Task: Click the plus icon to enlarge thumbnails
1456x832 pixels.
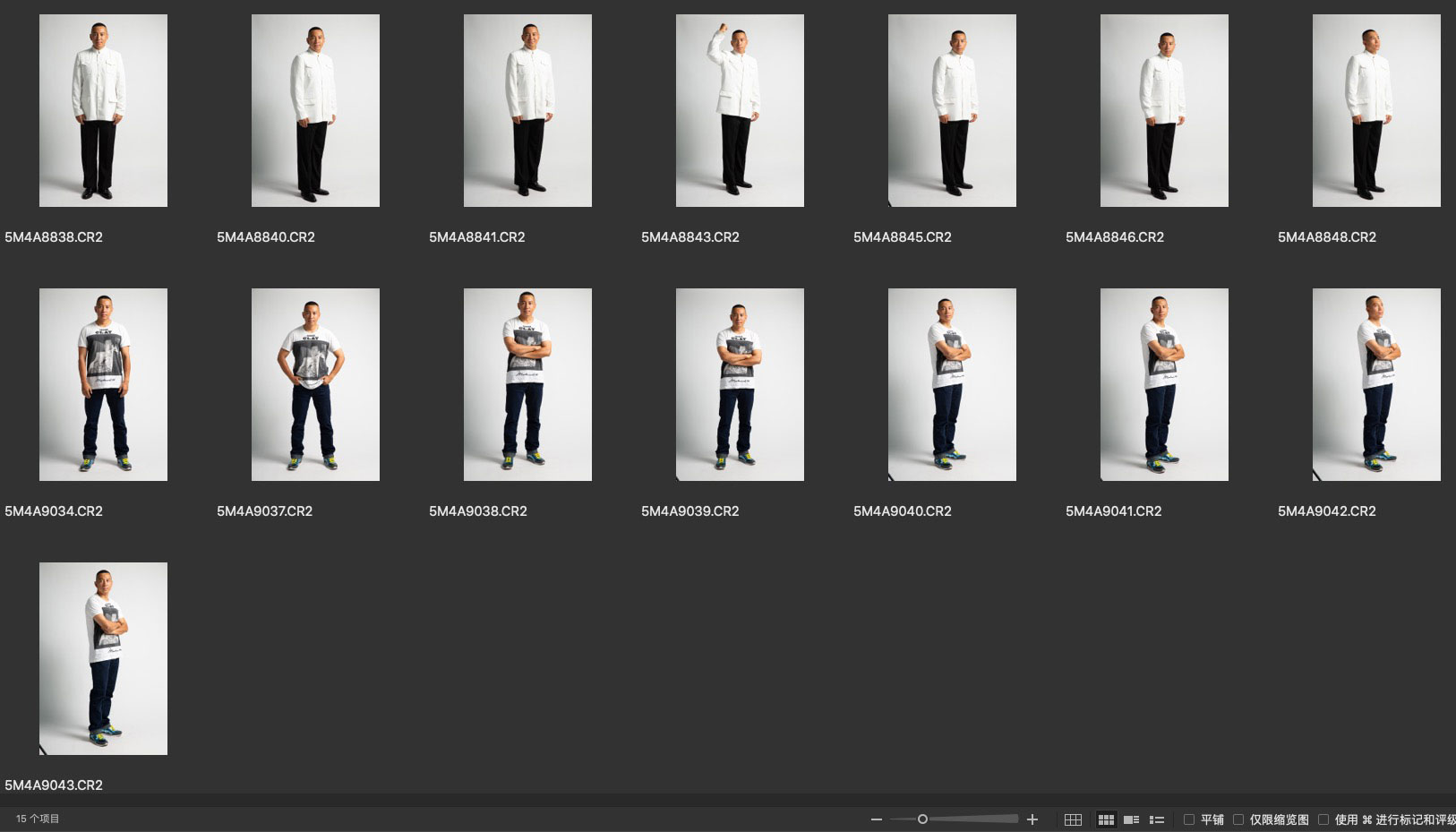Action: point(1032,819)
